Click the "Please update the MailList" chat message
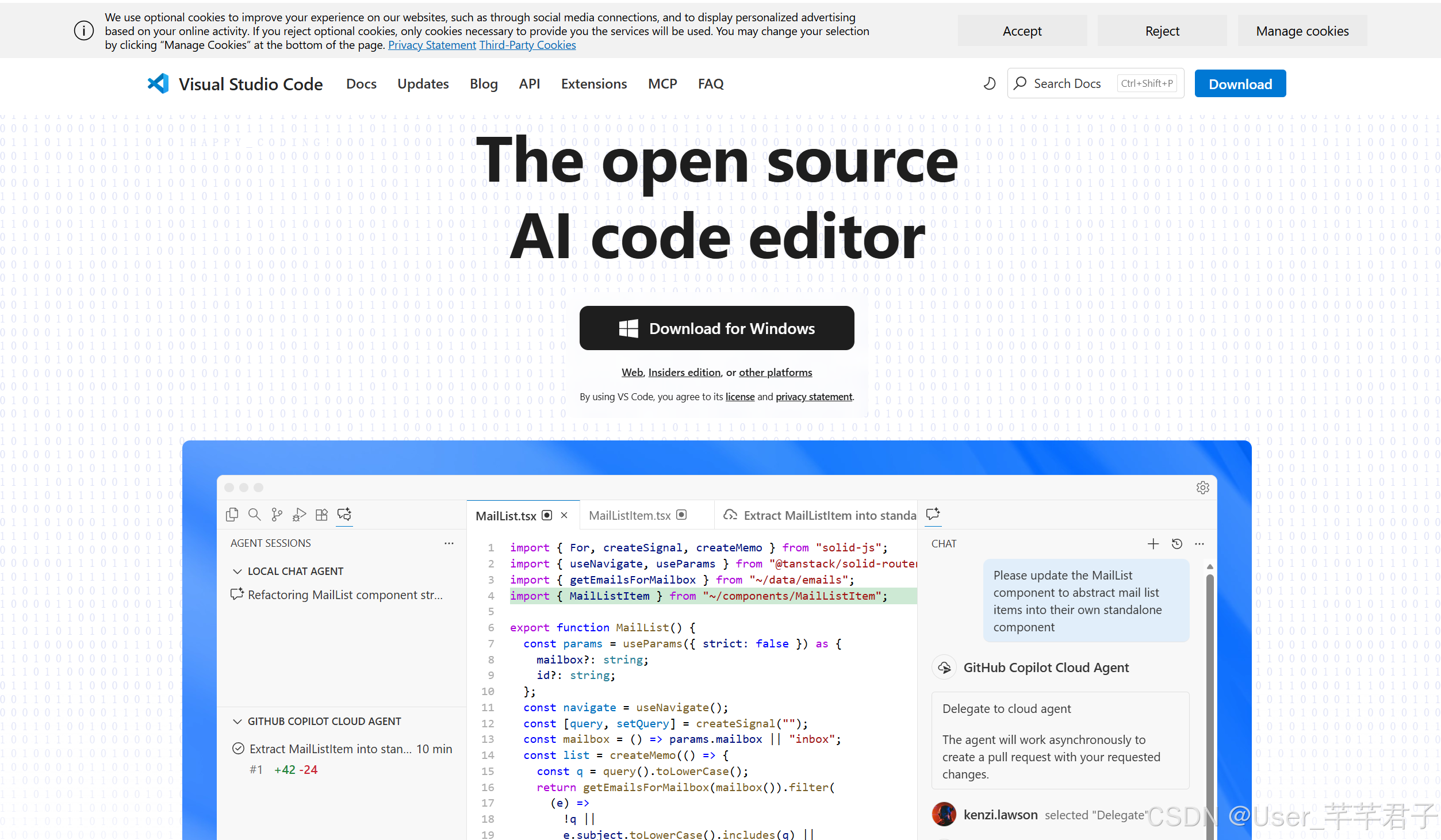The image size is (1441, 840). click(x=1086, y=601)
